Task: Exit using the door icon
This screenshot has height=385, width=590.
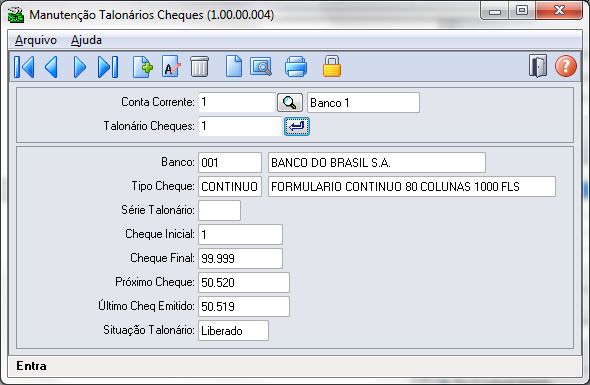Action: 538,66
